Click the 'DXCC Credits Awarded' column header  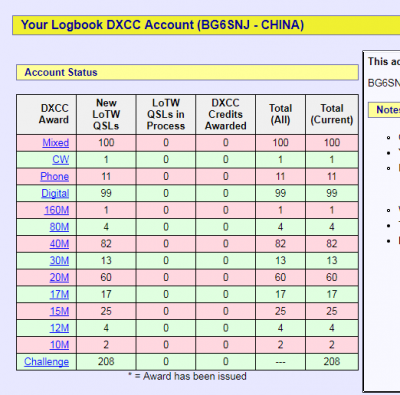click(226, 114)
